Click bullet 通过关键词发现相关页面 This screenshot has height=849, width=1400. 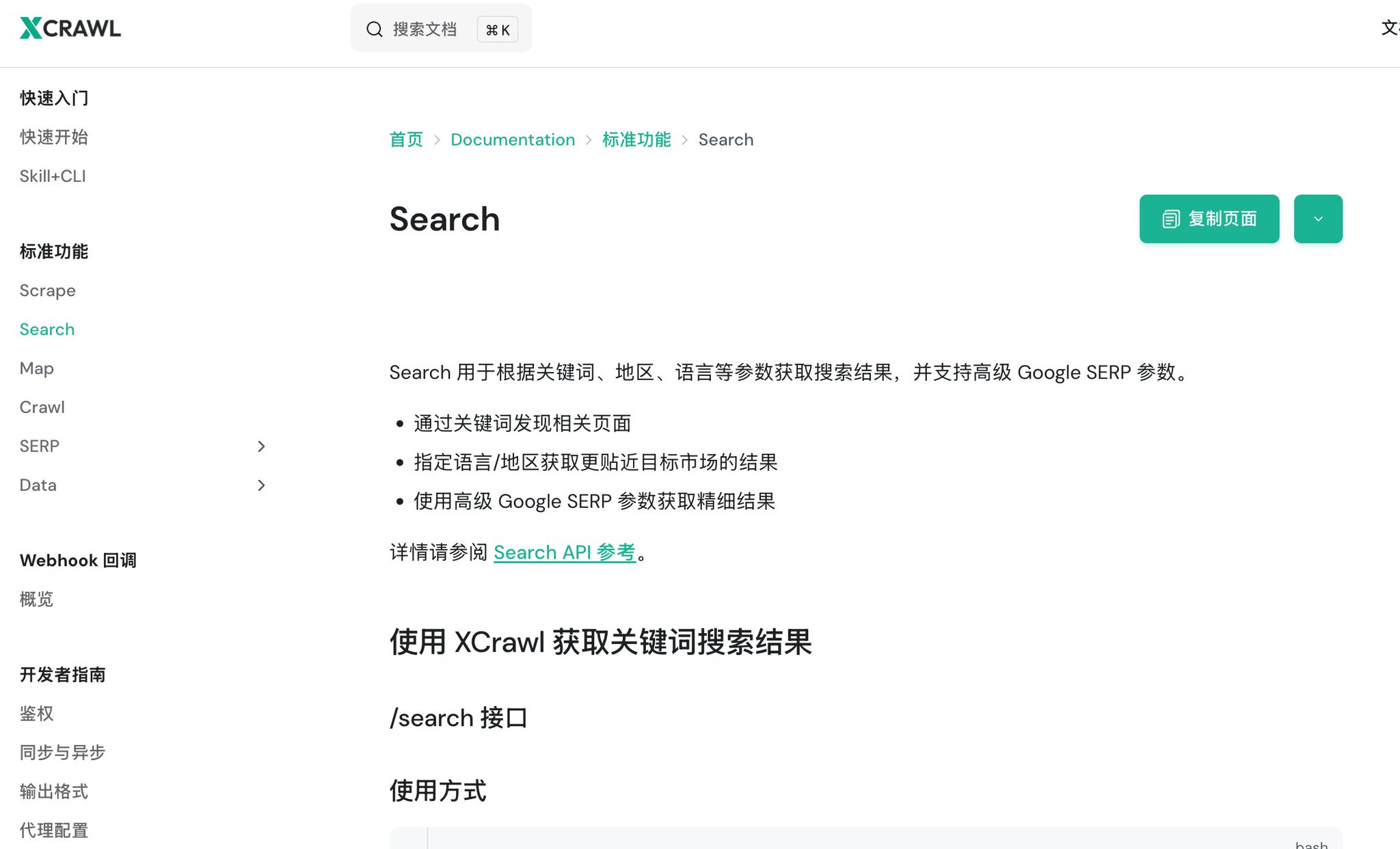coord(522,424)
